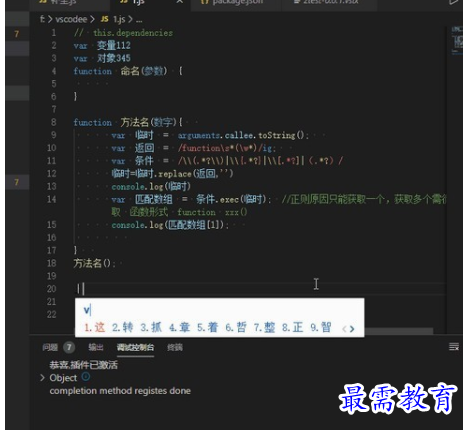Open the 终端 terminal tab

(175, 348)
